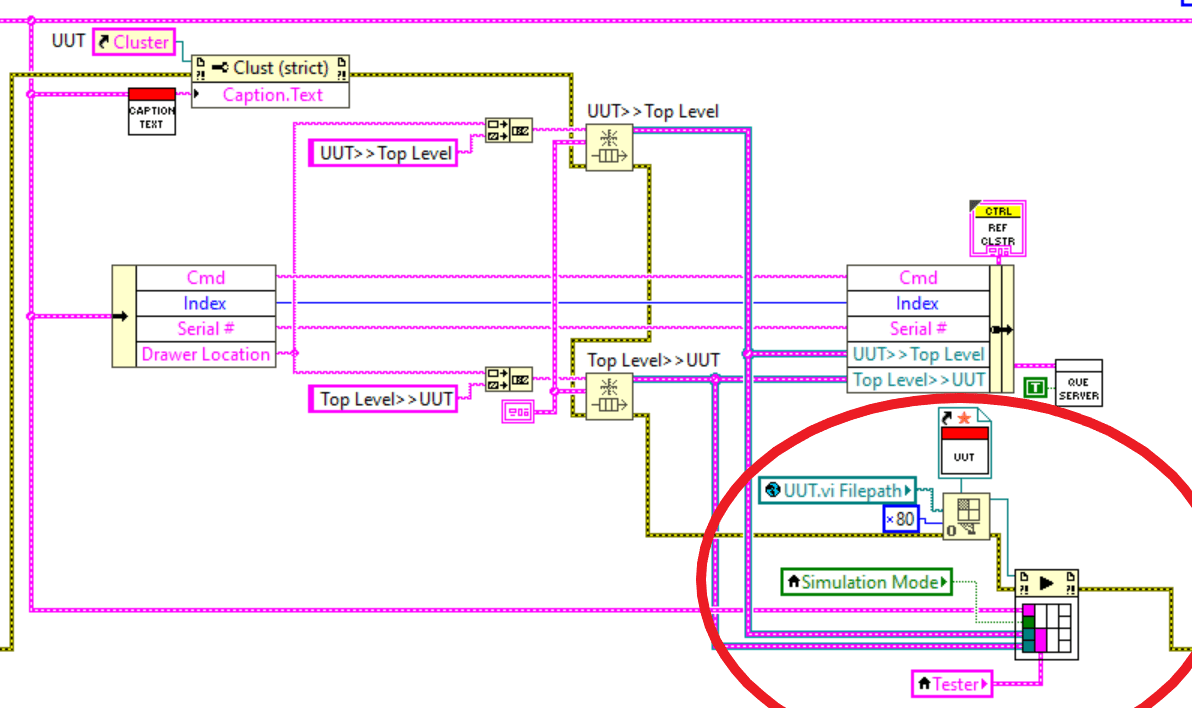Select the Cluster type definition label near UUT
Viewport: 1192px width, 708px height.
(x=133, y=42)
